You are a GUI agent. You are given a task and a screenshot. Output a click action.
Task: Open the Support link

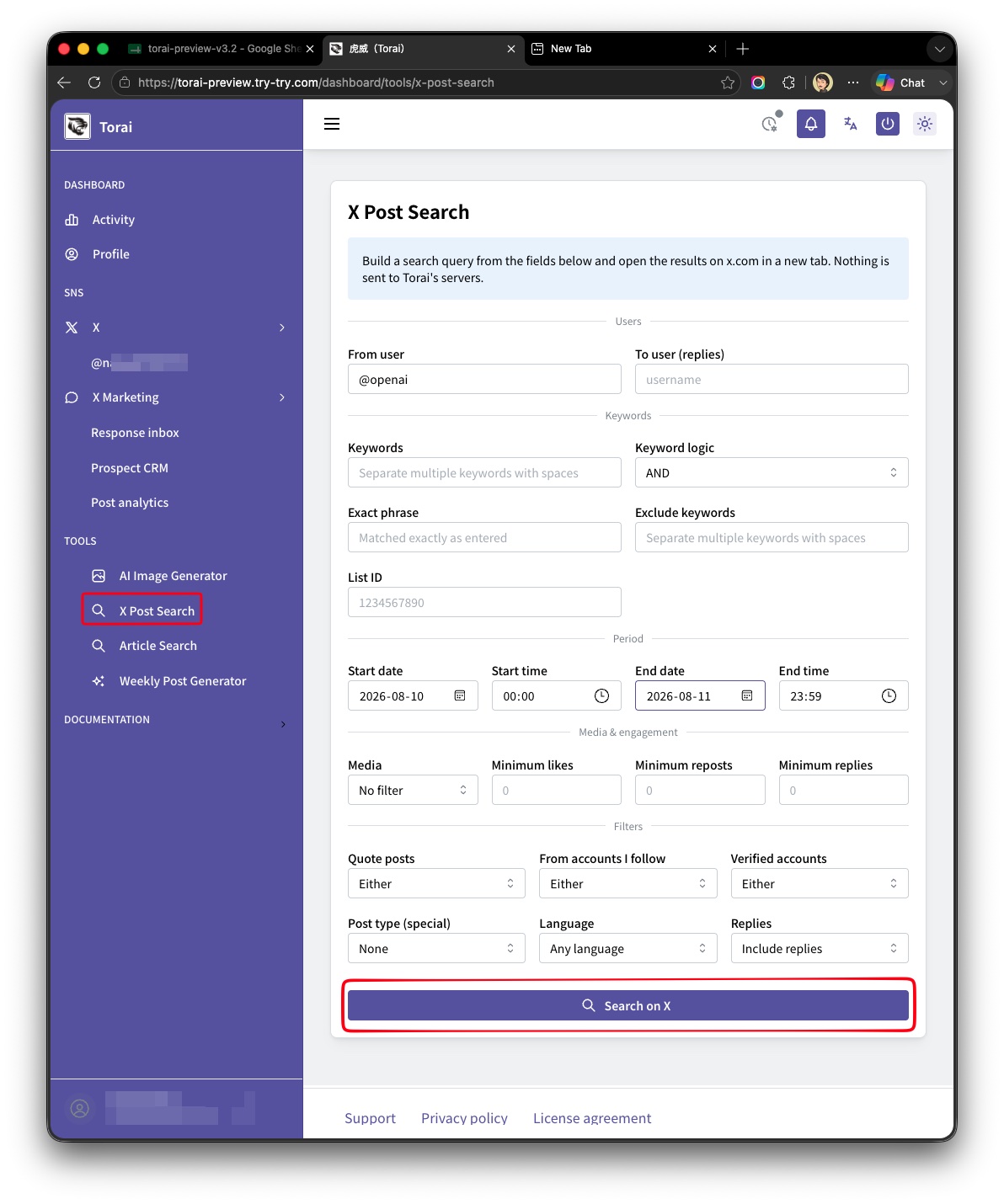tap(370, 1118)
